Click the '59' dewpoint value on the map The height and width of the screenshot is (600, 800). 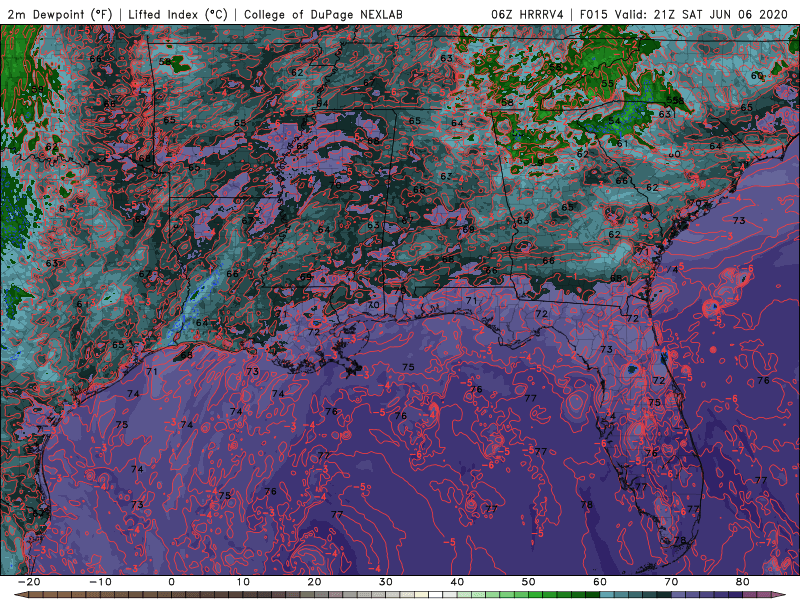tap(37, 90)
